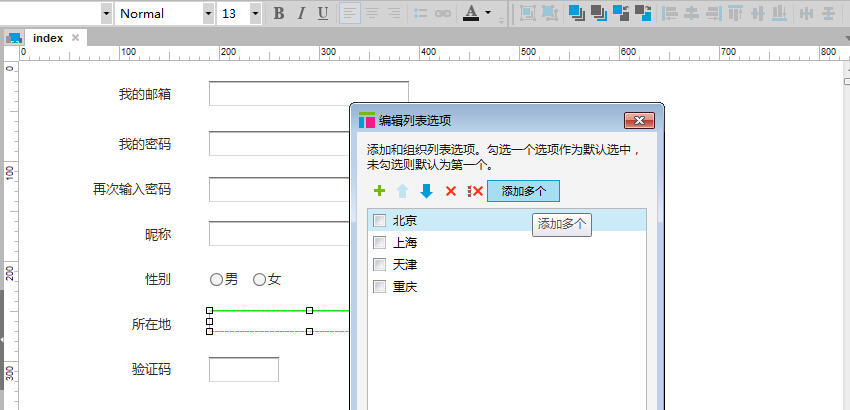Toggle italic text formatting
This screenshot has width=850, height=410.
[x=301, y=13]
